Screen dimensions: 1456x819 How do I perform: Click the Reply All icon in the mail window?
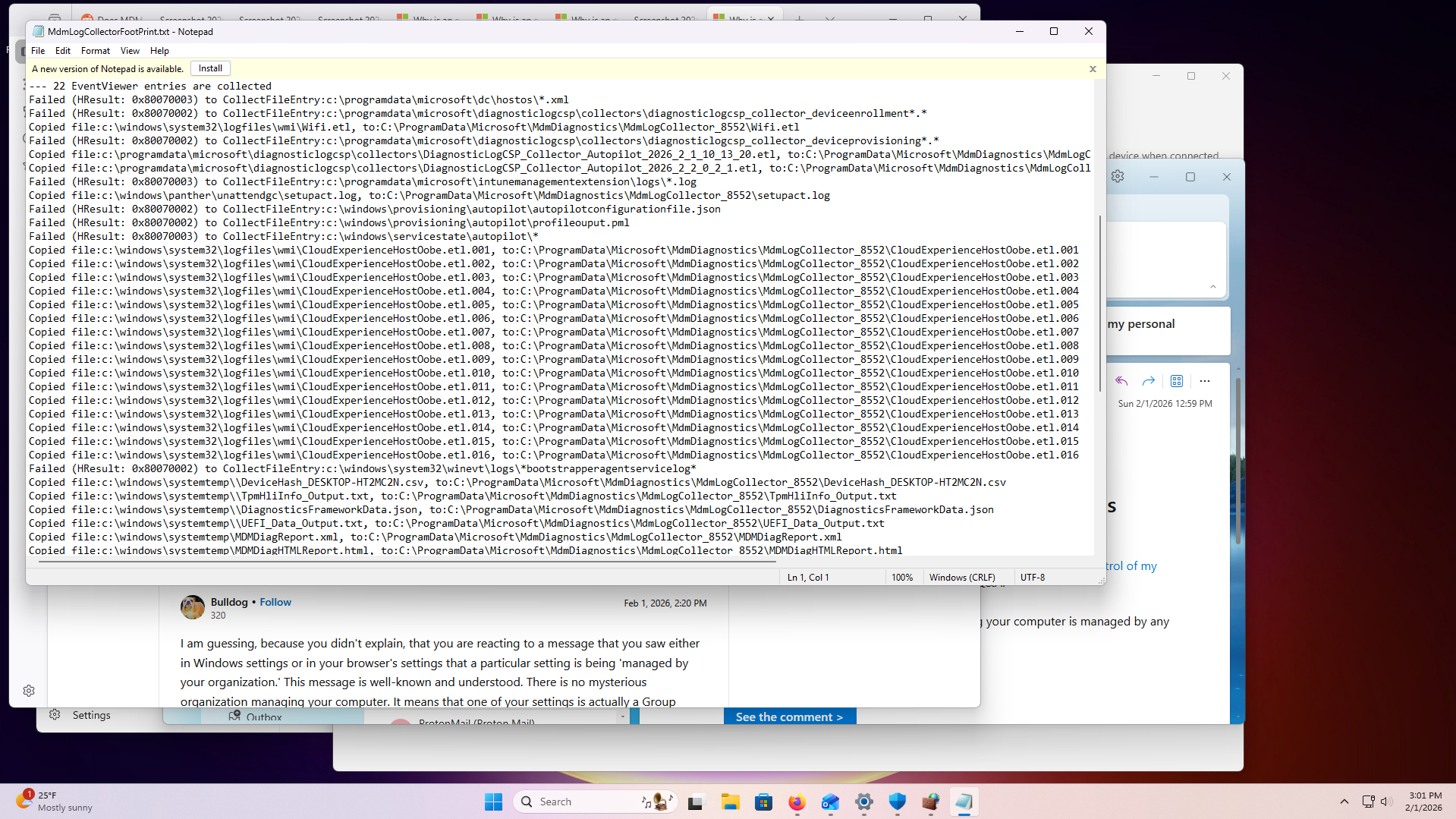point(1121,381)
